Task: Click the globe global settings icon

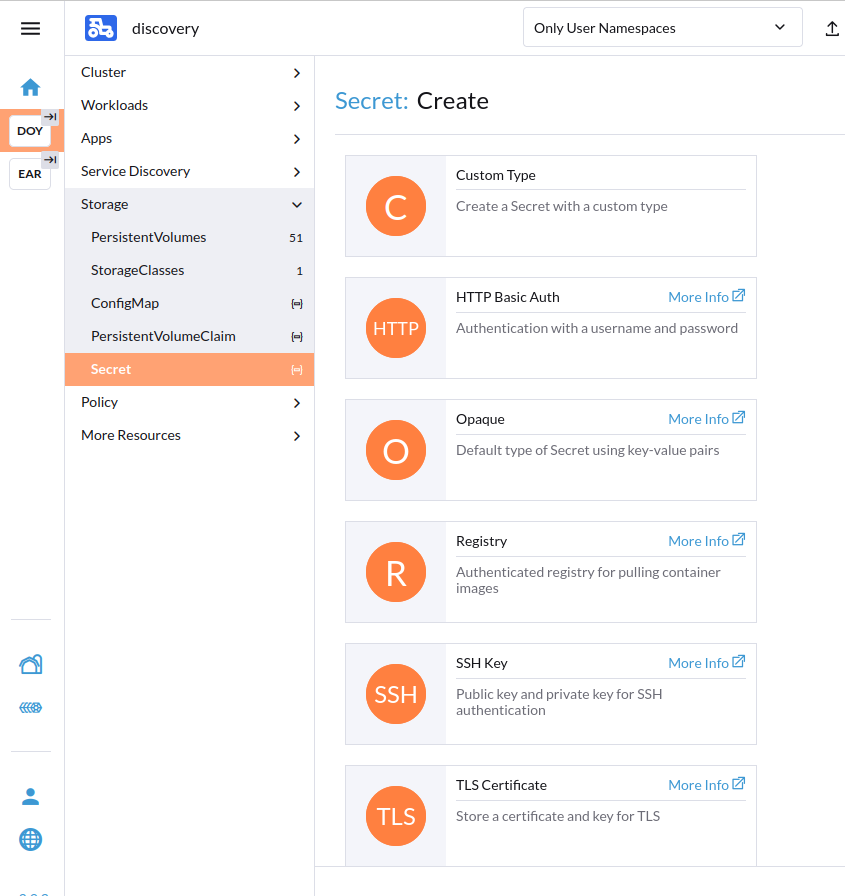Action: click(x=30, y=839)
